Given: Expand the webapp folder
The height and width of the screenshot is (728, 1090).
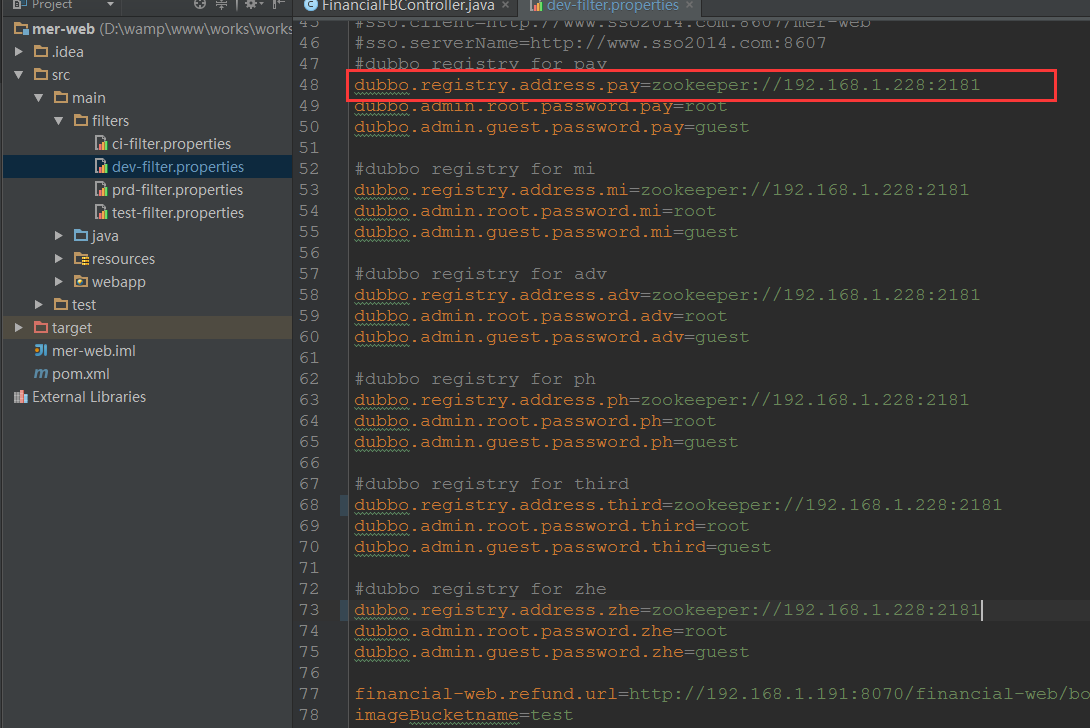Looking at the screenshot, I should tap(59, 282).
